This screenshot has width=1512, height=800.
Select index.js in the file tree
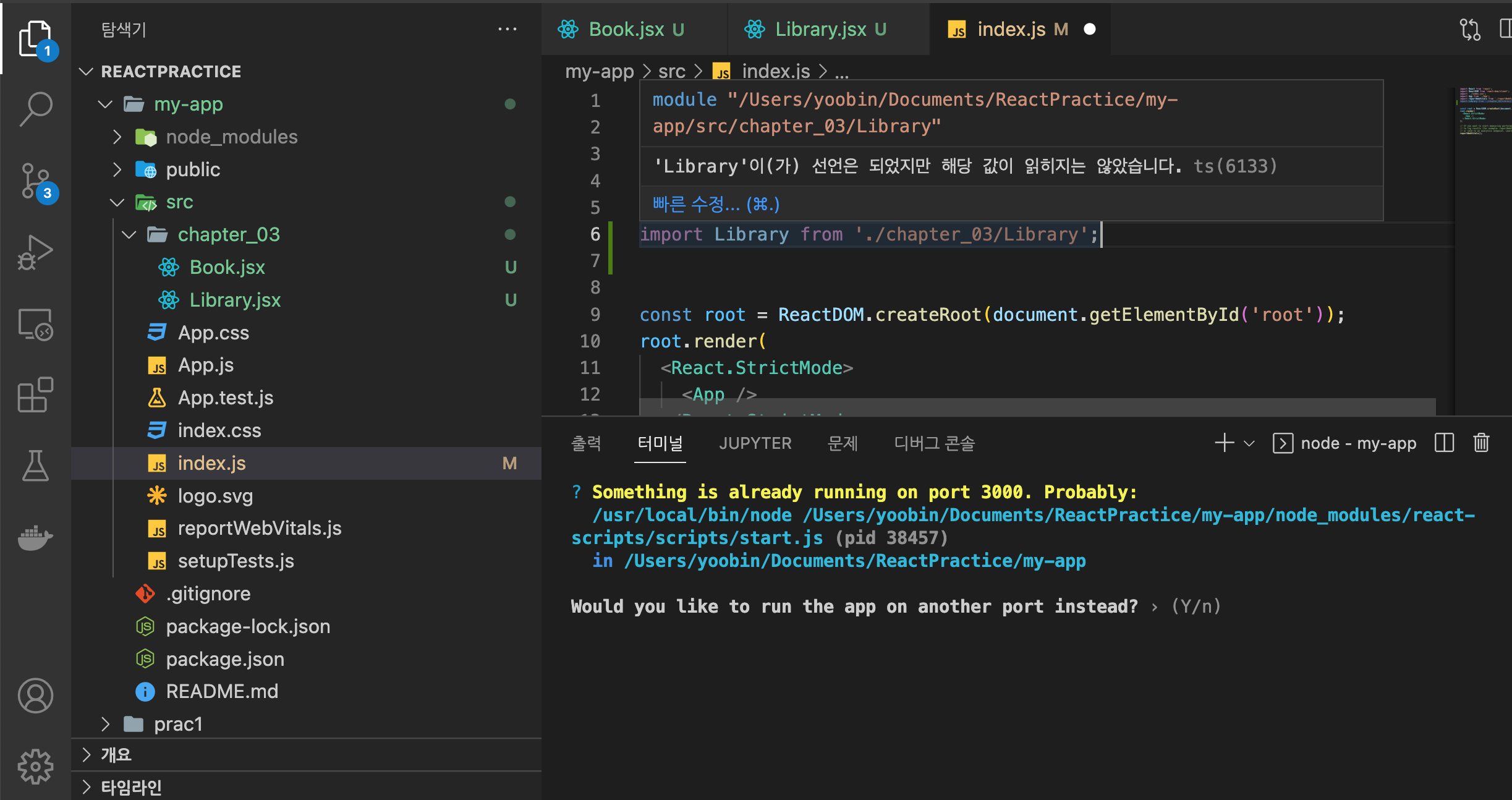coord(306,463)
